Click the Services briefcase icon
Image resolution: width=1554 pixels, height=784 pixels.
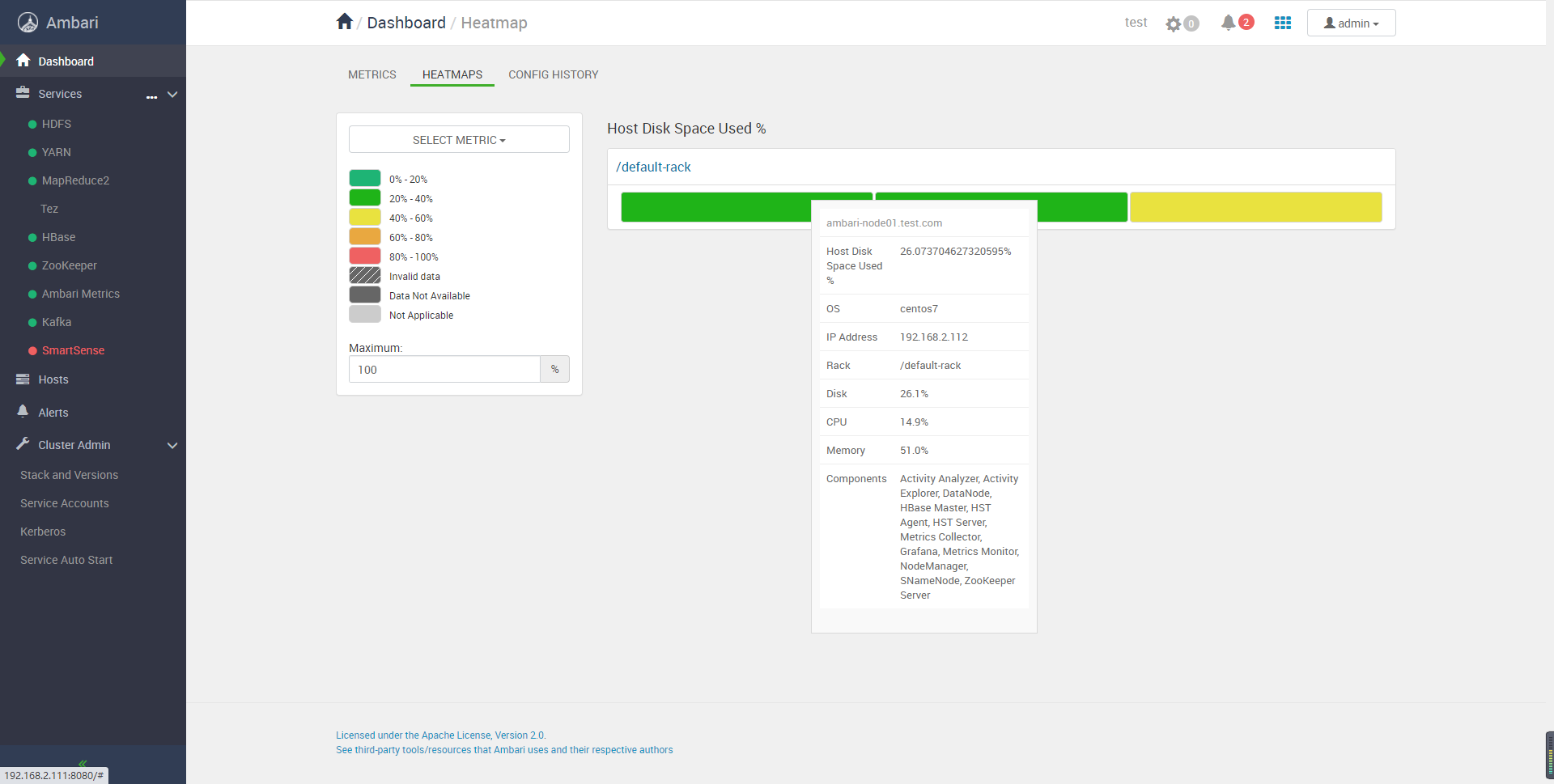click(23, 93)
